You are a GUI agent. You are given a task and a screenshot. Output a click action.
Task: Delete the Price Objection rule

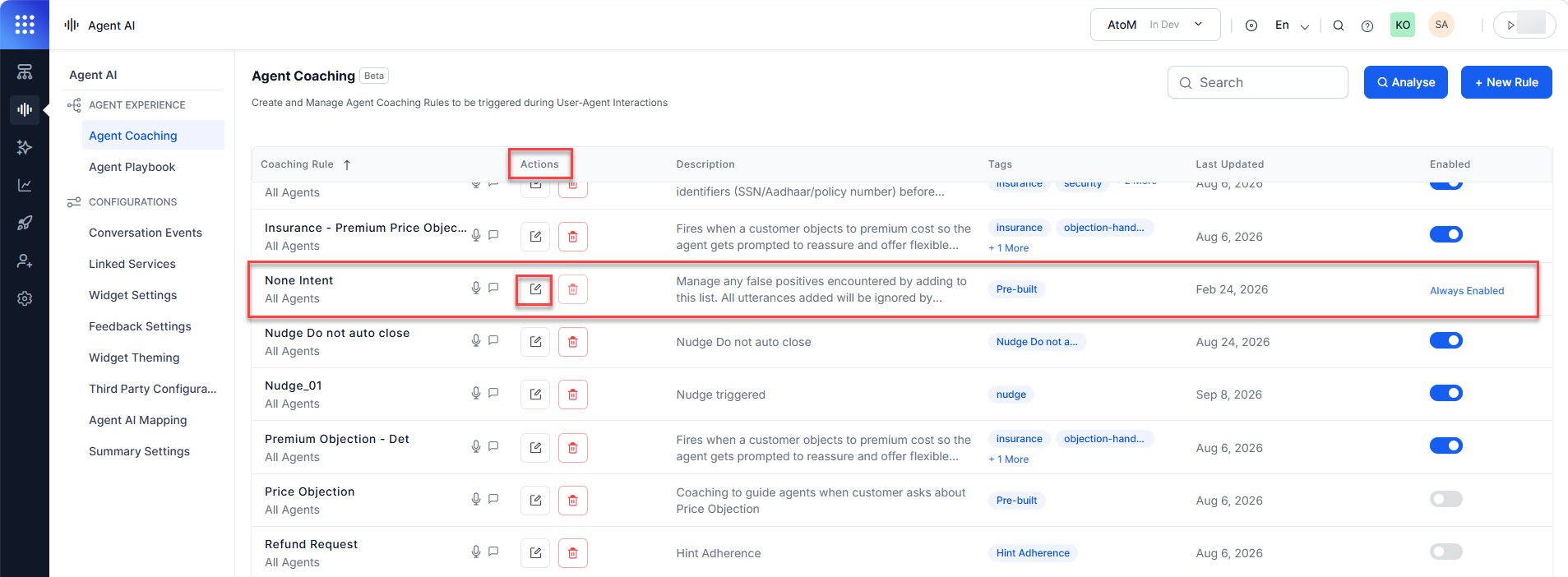573,501
